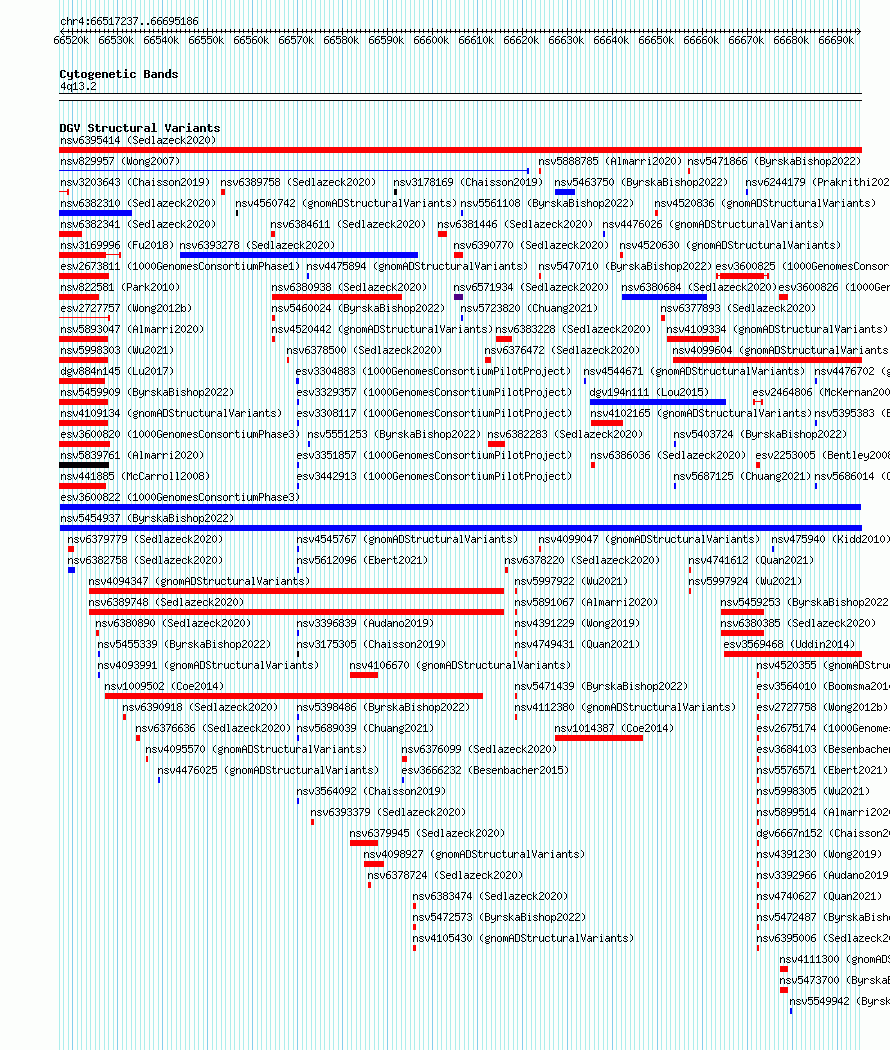Click the red bar under nsv1014387 (Coe2014)
Image resolution: width=890 pixels, height=1050 pixels.
coord(599,738)
